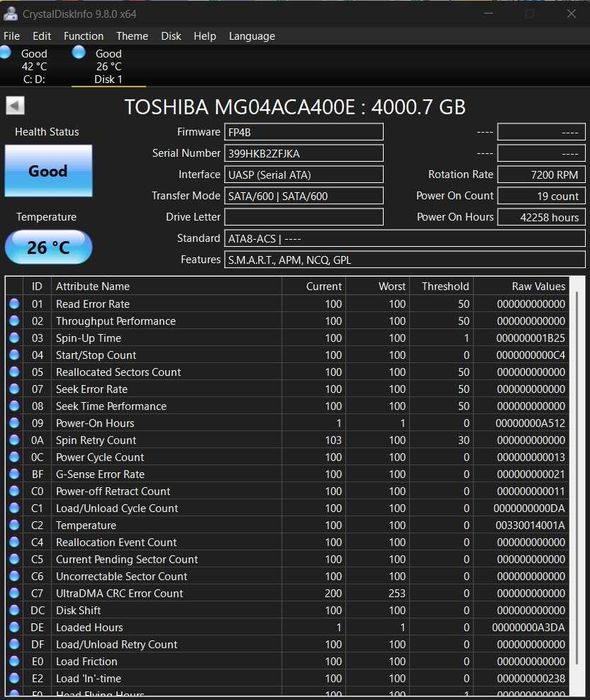Click the Worst column header
The image size is (590, 700).
tap(378, 286)
